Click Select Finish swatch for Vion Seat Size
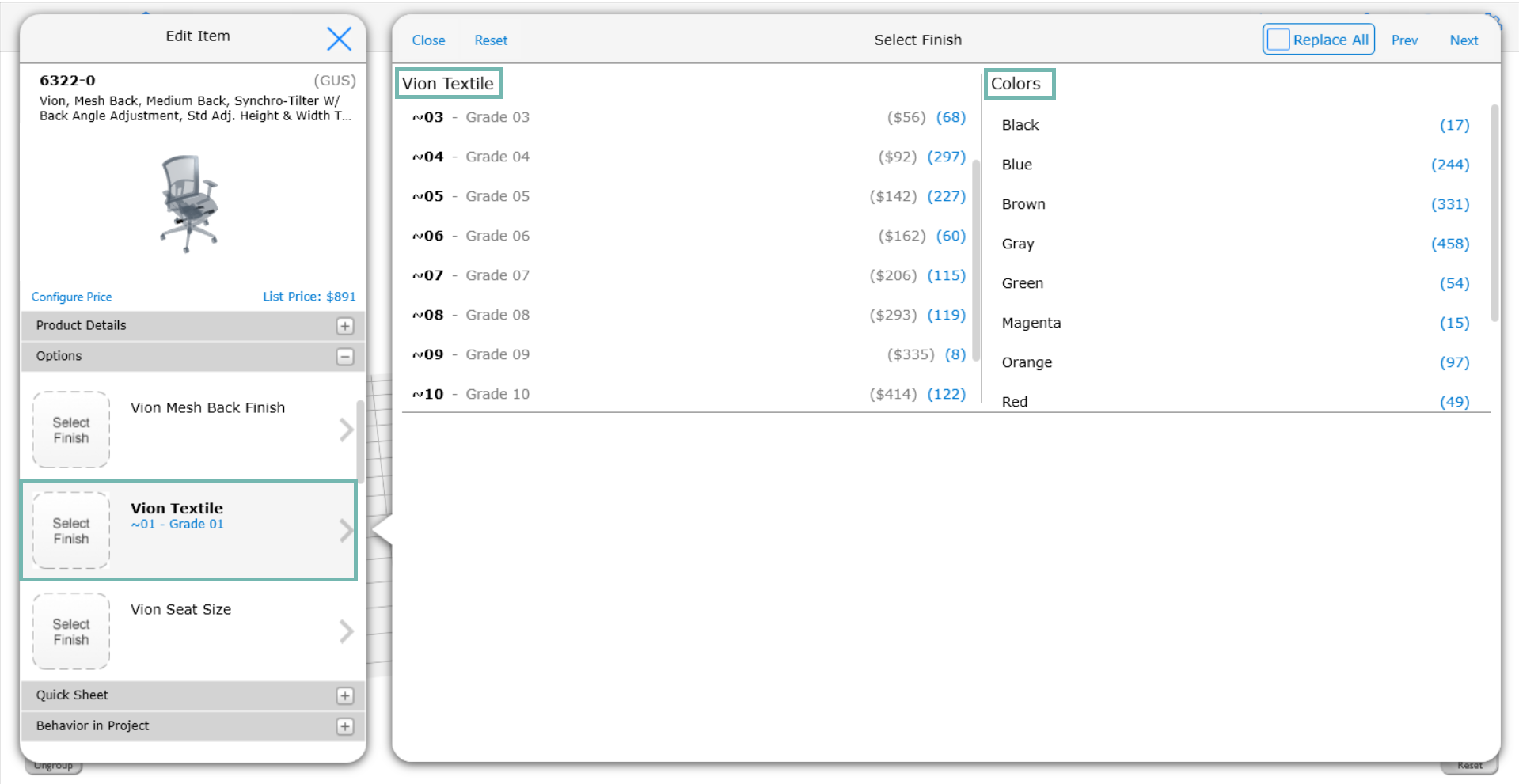 (71, 631)
